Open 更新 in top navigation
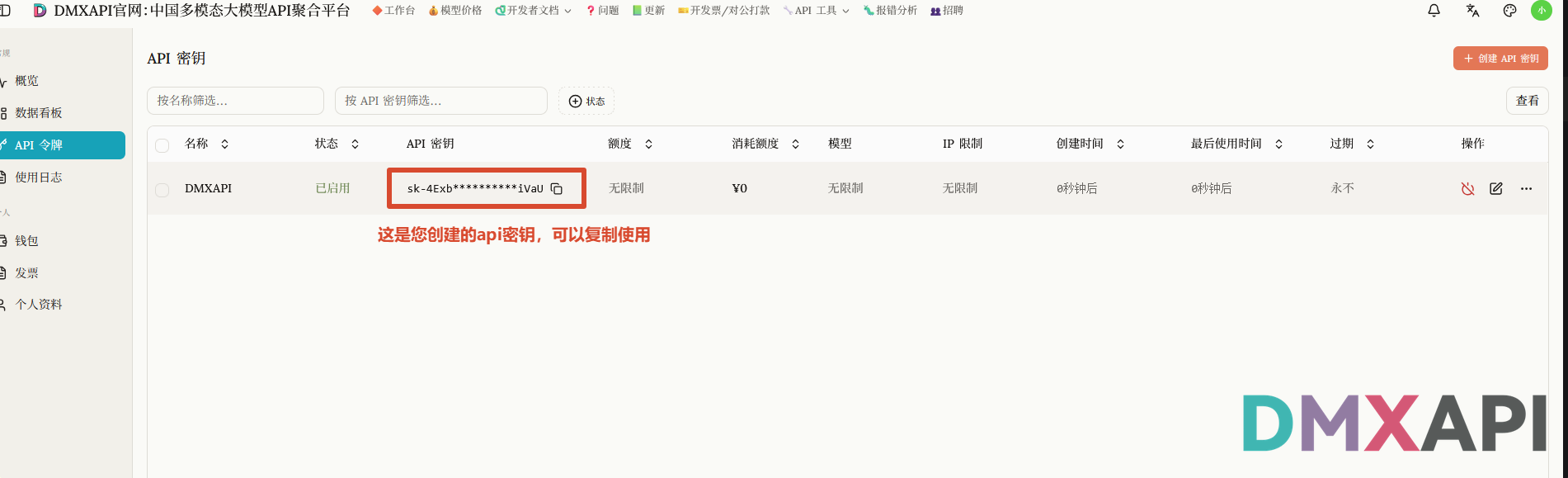Screen dimensions: 1568x478 pos(648,11)
